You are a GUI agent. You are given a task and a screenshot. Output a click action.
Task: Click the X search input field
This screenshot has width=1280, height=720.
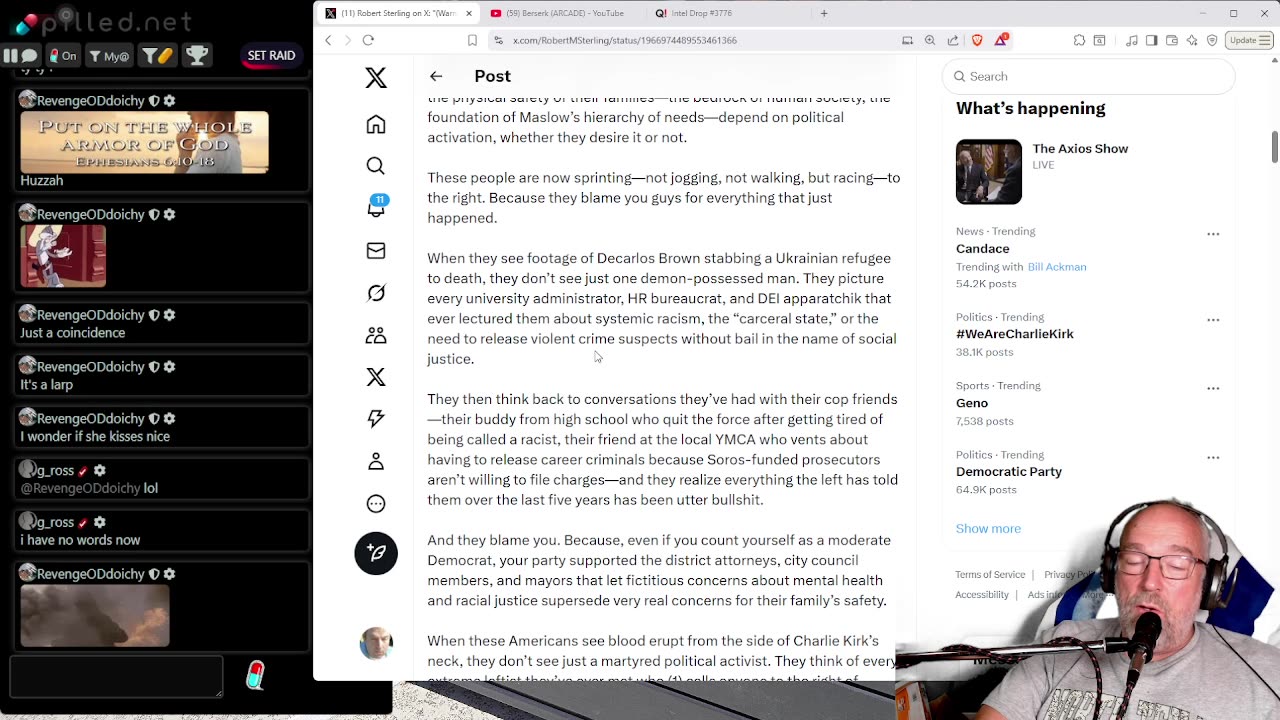click(x=1088, y=76)
